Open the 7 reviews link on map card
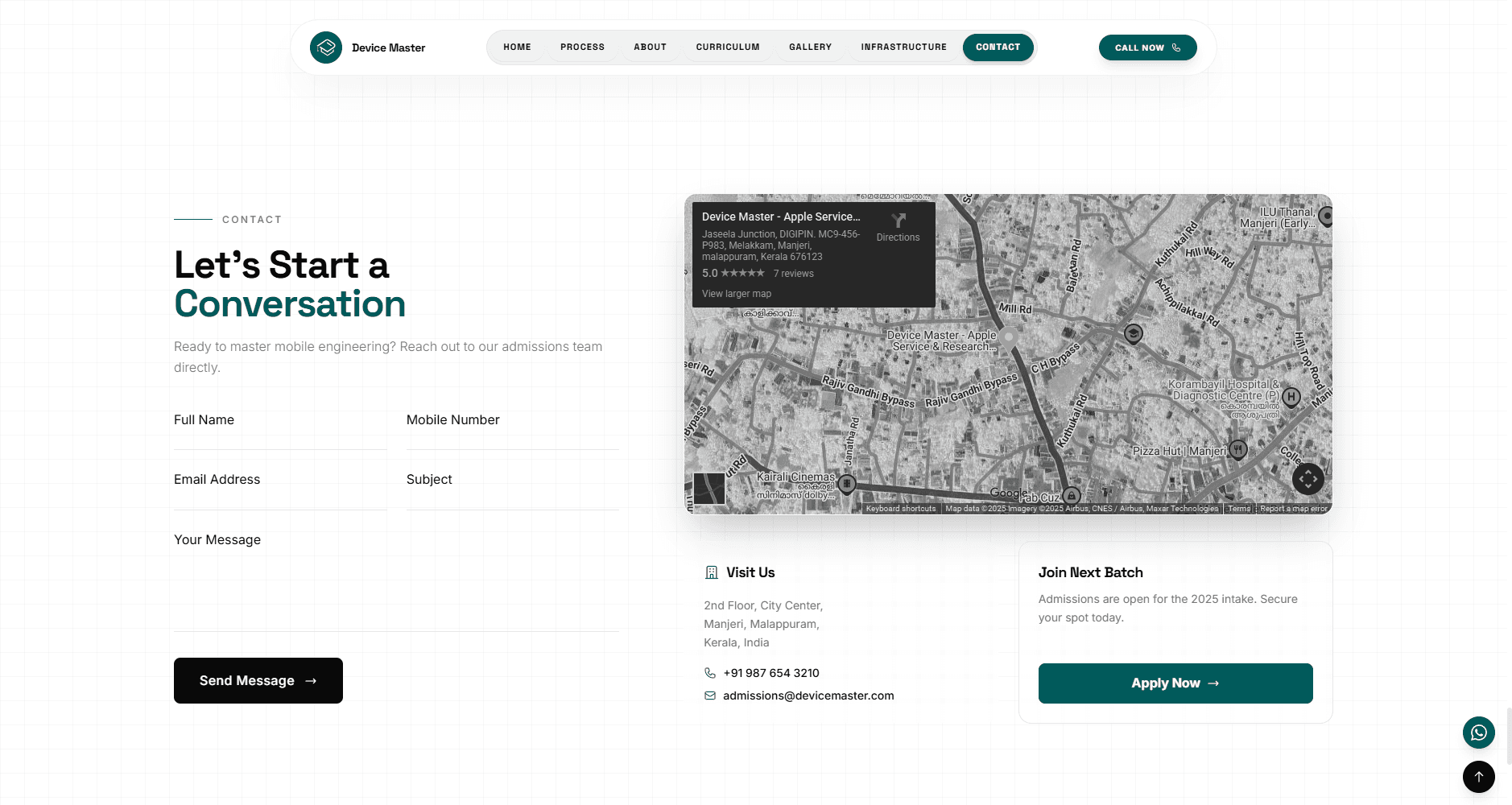 point(794,274)
